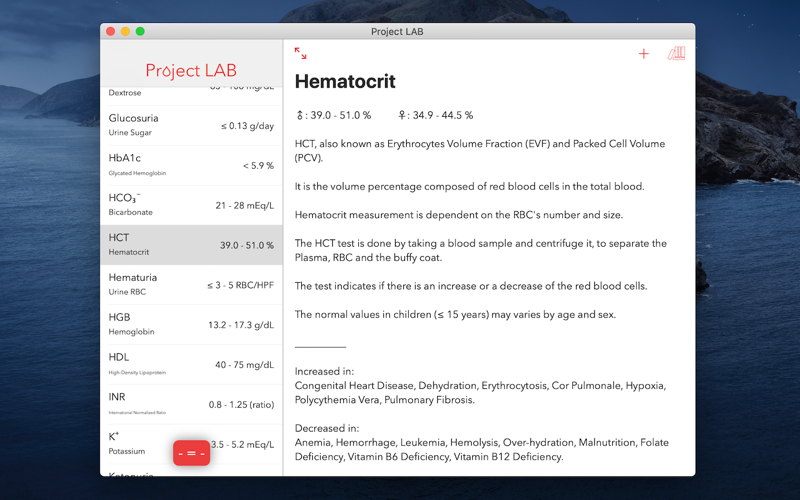Click the male symbol reference range
The height and width of the screenshot is (500, 800).
334,115
